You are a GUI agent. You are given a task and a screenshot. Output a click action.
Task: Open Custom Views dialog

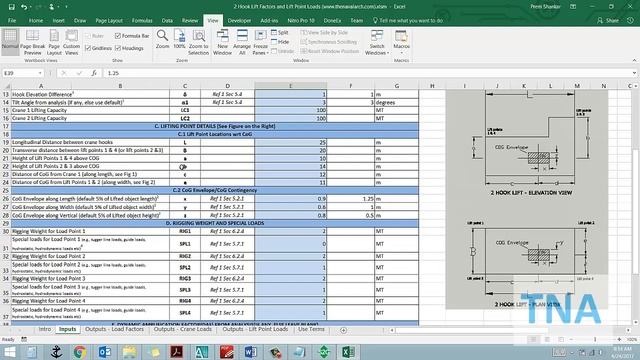(71, 42)
